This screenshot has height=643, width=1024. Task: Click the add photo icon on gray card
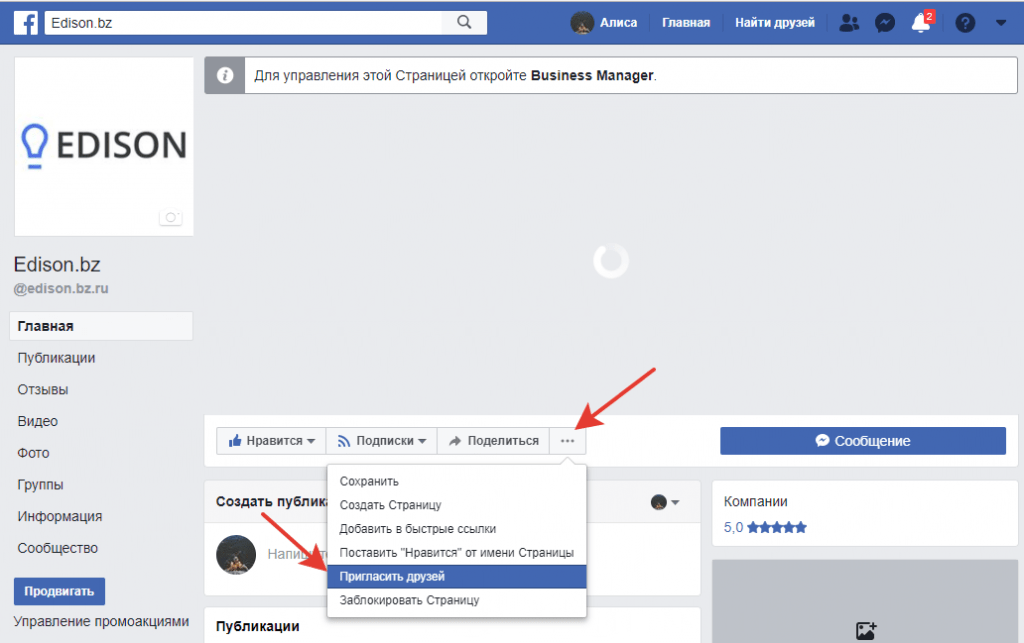tap(866, 630)
